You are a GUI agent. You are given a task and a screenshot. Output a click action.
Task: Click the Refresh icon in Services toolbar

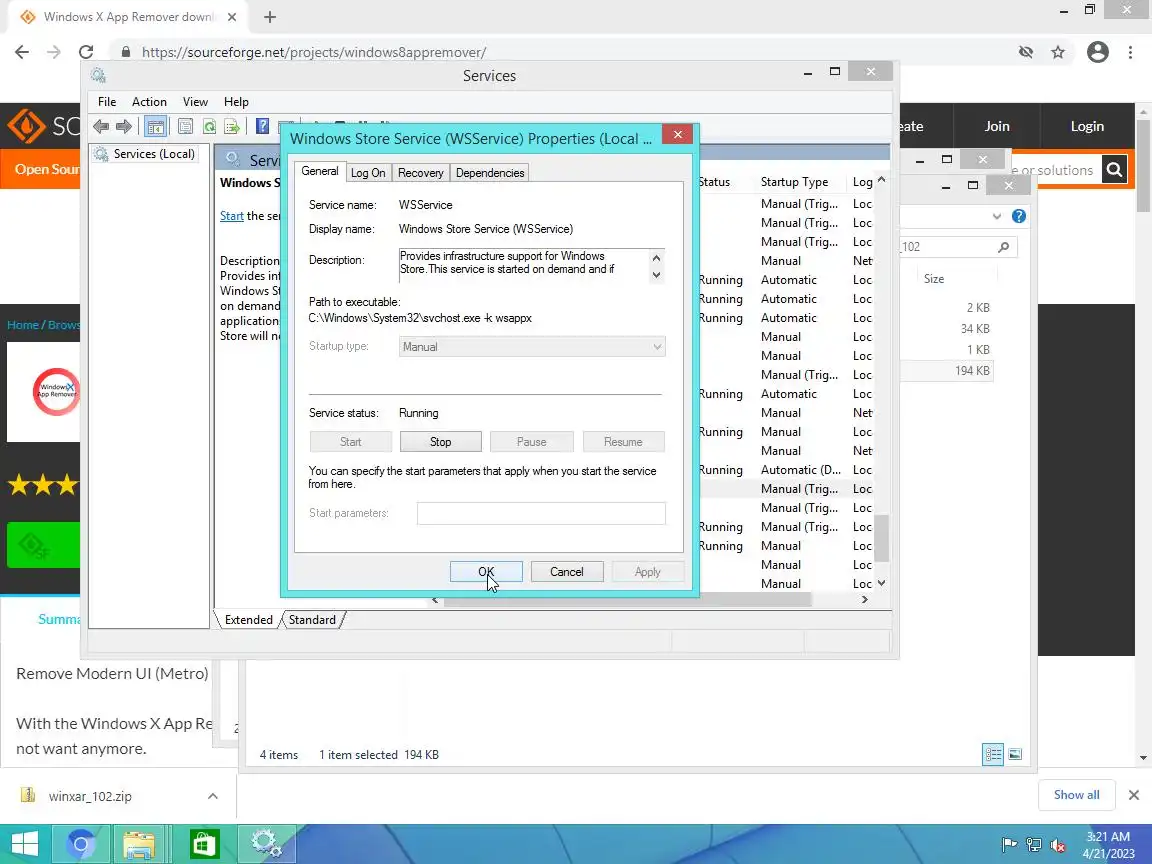(x=209, y=126)
